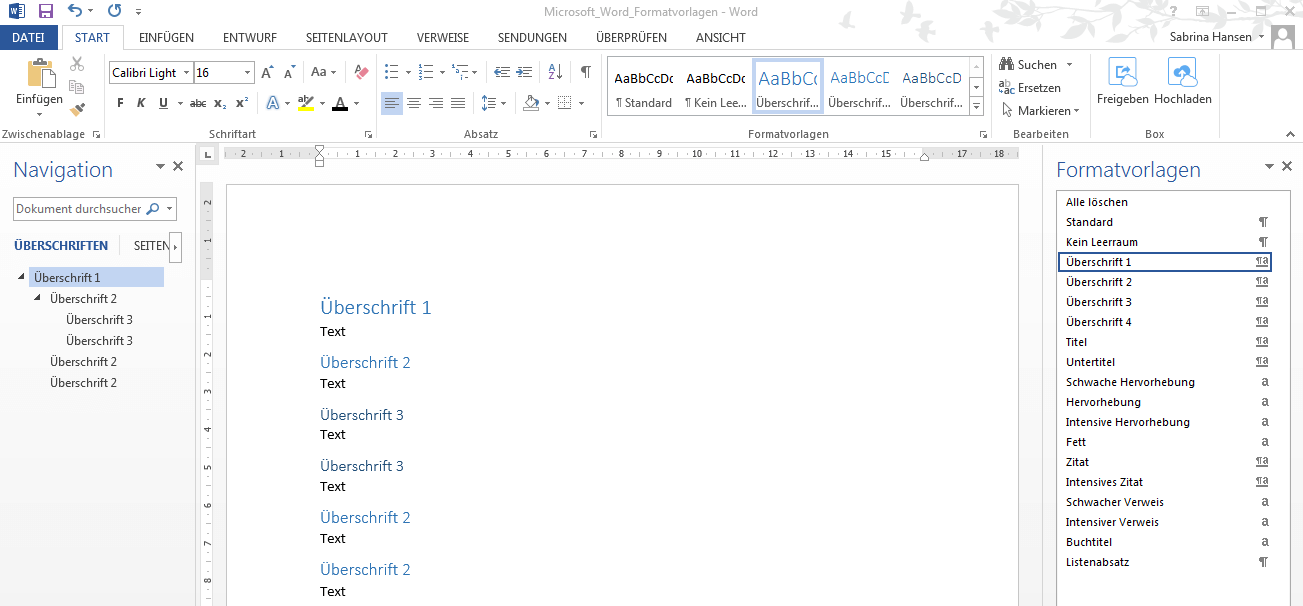
Task: Click the Freigeben share icon
Action: click(1123, 74)
